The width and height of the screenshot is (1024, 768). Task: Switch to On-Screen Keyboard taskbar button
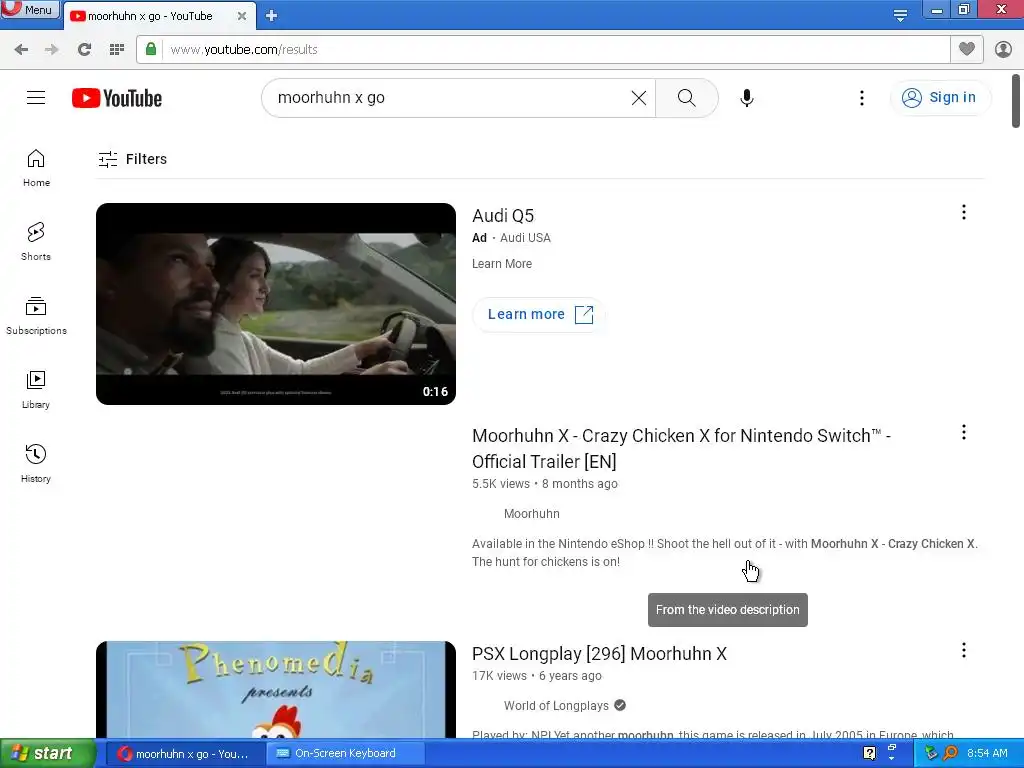344,754
